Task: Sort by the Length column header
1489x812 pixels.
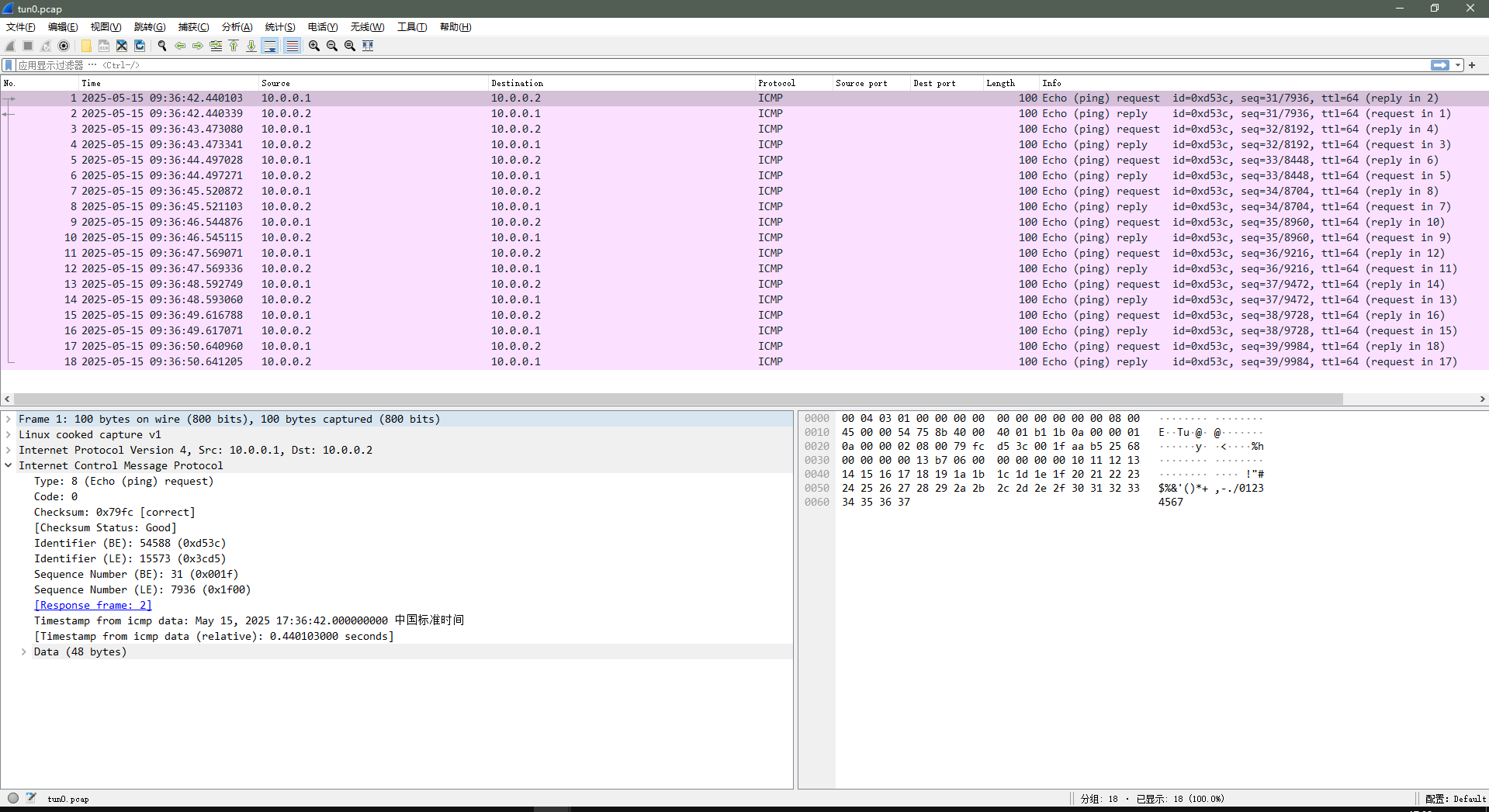Action: 1011,83
